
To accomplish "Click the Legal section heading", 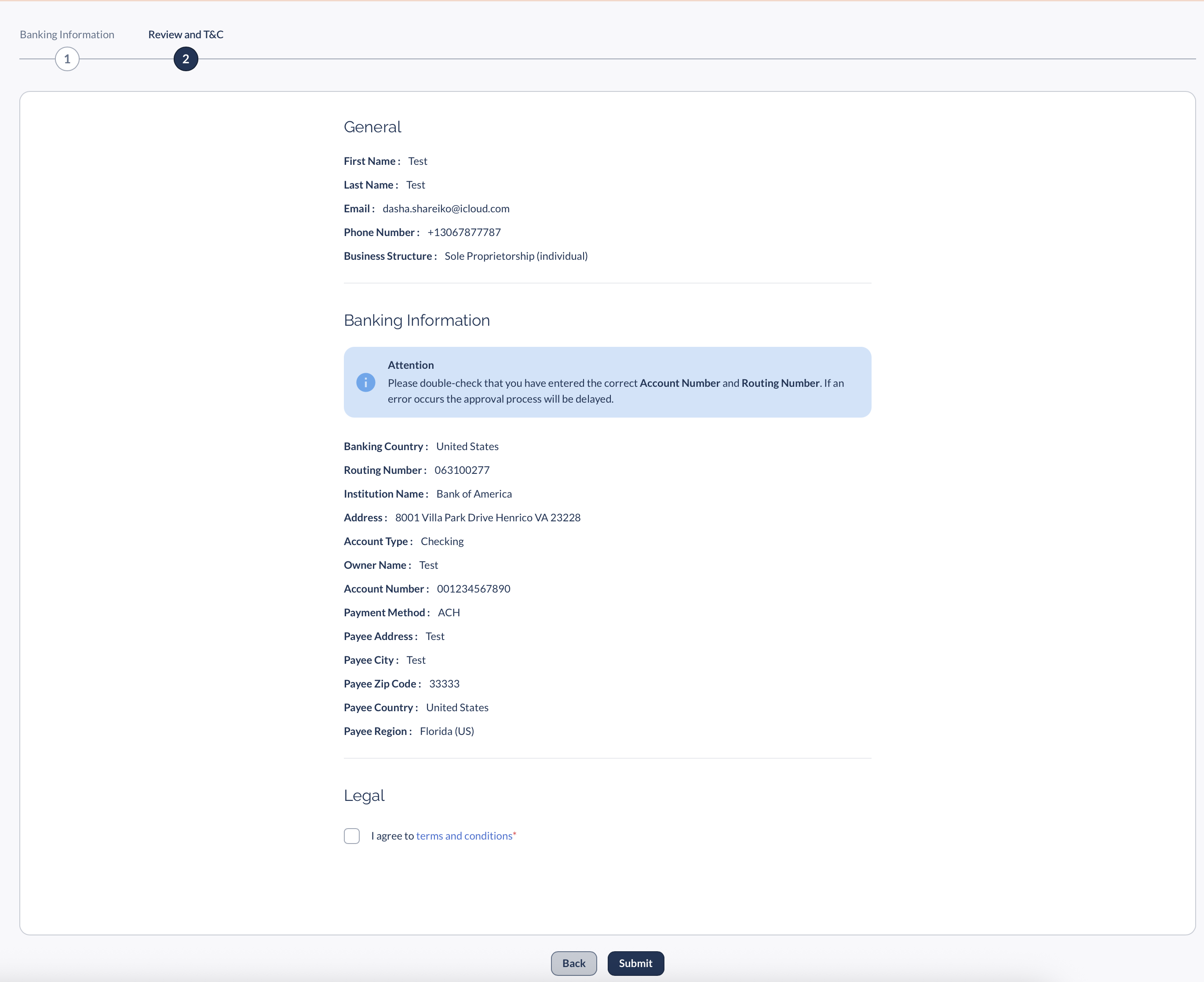I will 364,796.
